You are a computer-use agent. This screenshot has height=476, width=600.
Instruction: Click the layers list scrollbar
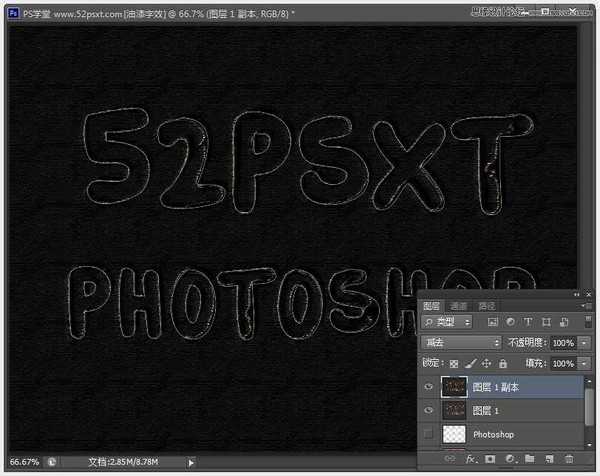click(x=589, y=406)
